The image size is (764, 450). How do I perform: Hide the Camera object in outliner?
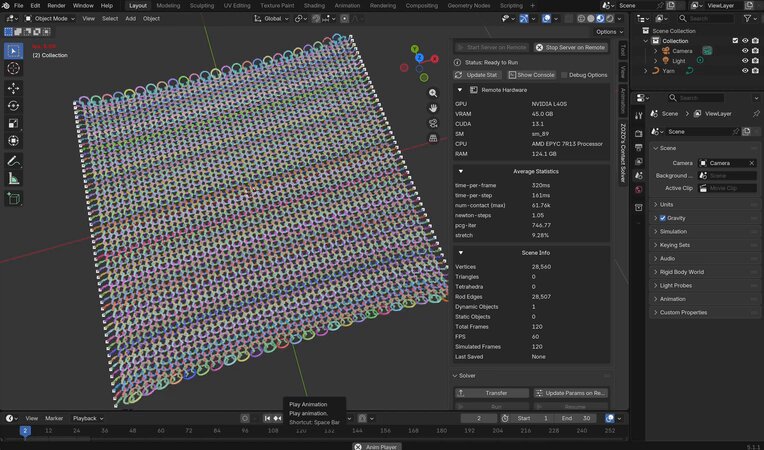click(x=745, y=51)
